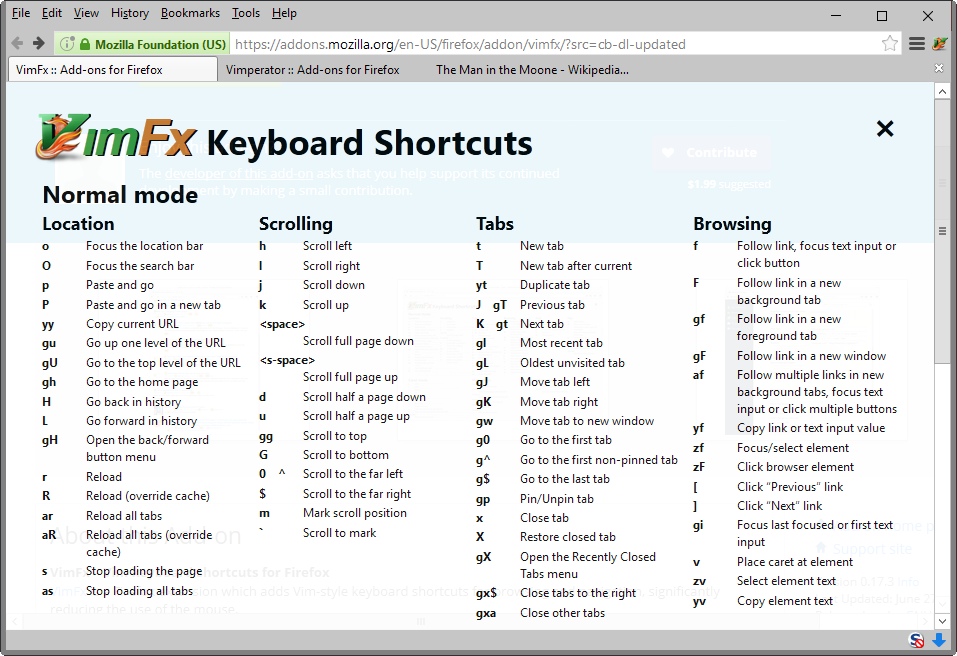Click 'New tab after current' text
957x656 pixels.
[x=576, y=266]
